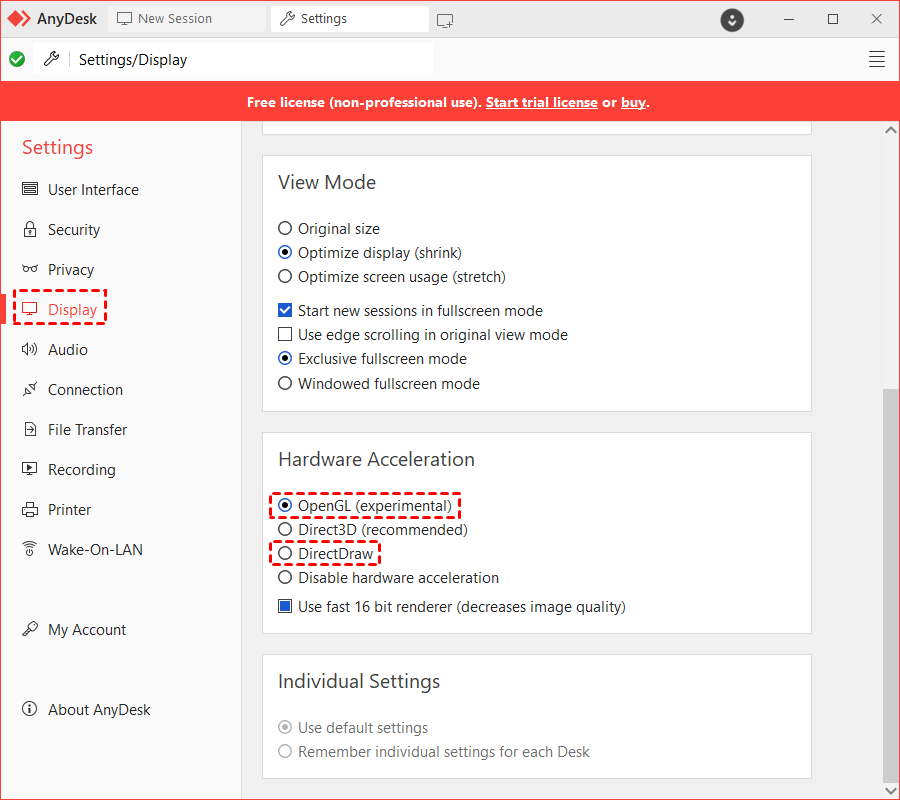Select Original size view mode
This screenshot has height=800, width=900.
click(x=285, y=229)
